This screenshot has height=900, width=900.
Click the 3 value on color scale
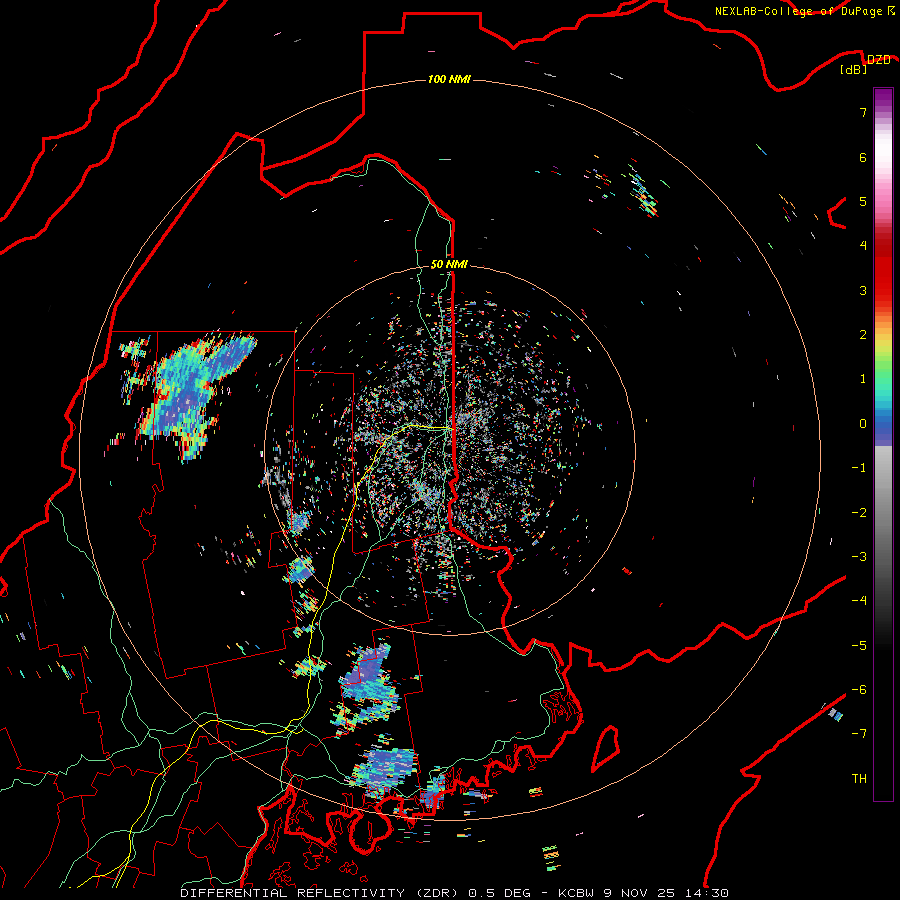(863, 290)
